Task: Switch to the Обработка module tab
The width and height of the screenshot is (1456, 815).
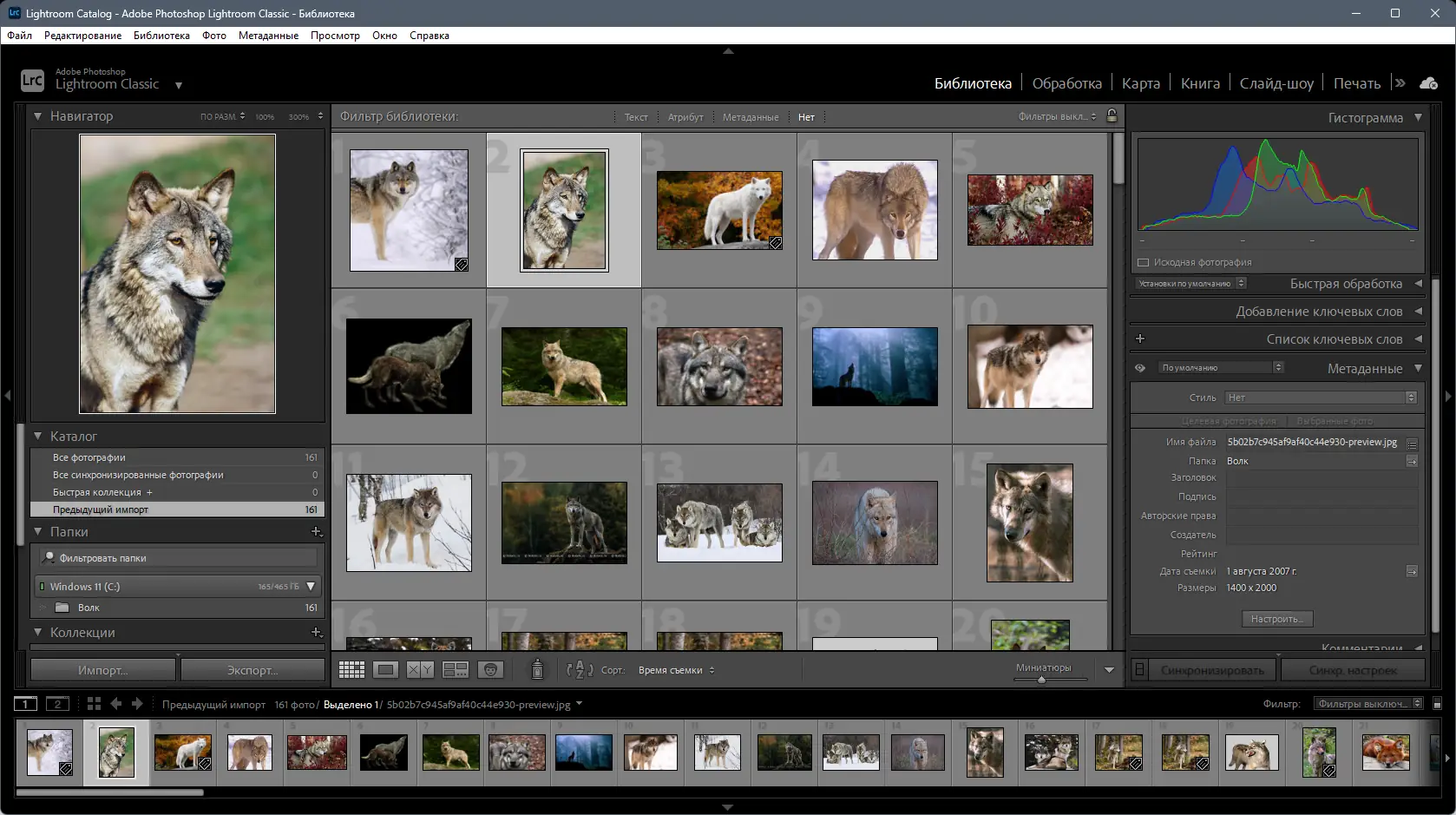Action: pyautogui.click(x=1066, y=83)
